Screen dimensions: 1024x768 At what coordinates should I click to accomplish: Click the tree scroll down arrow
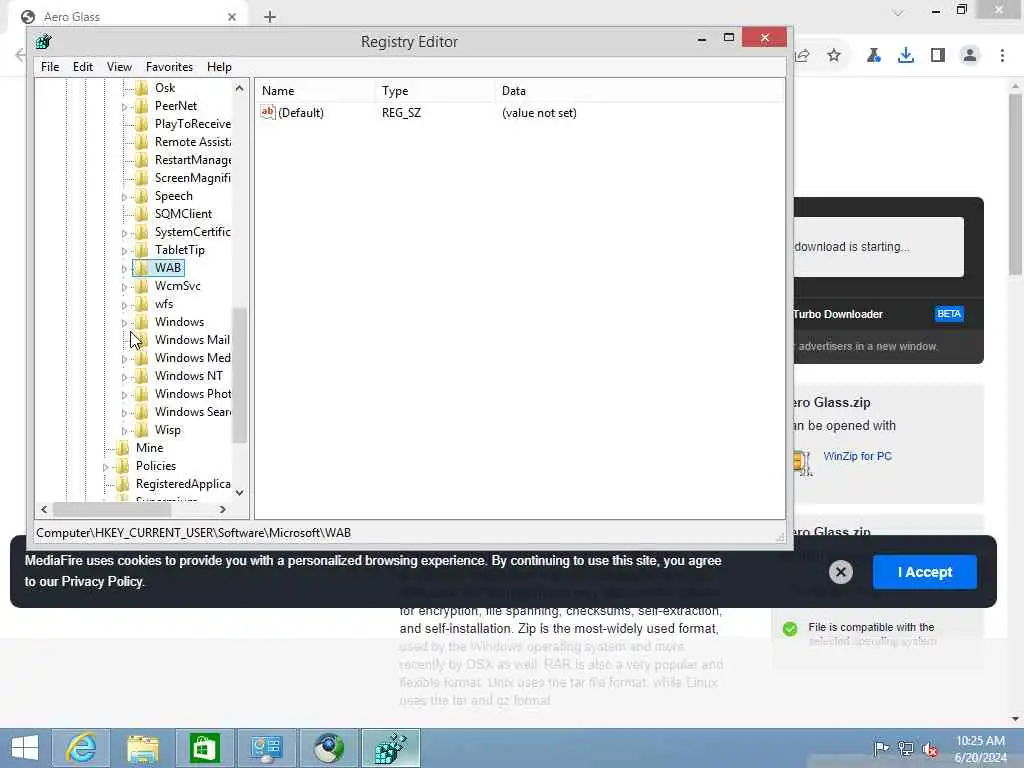tap(240, 493)
